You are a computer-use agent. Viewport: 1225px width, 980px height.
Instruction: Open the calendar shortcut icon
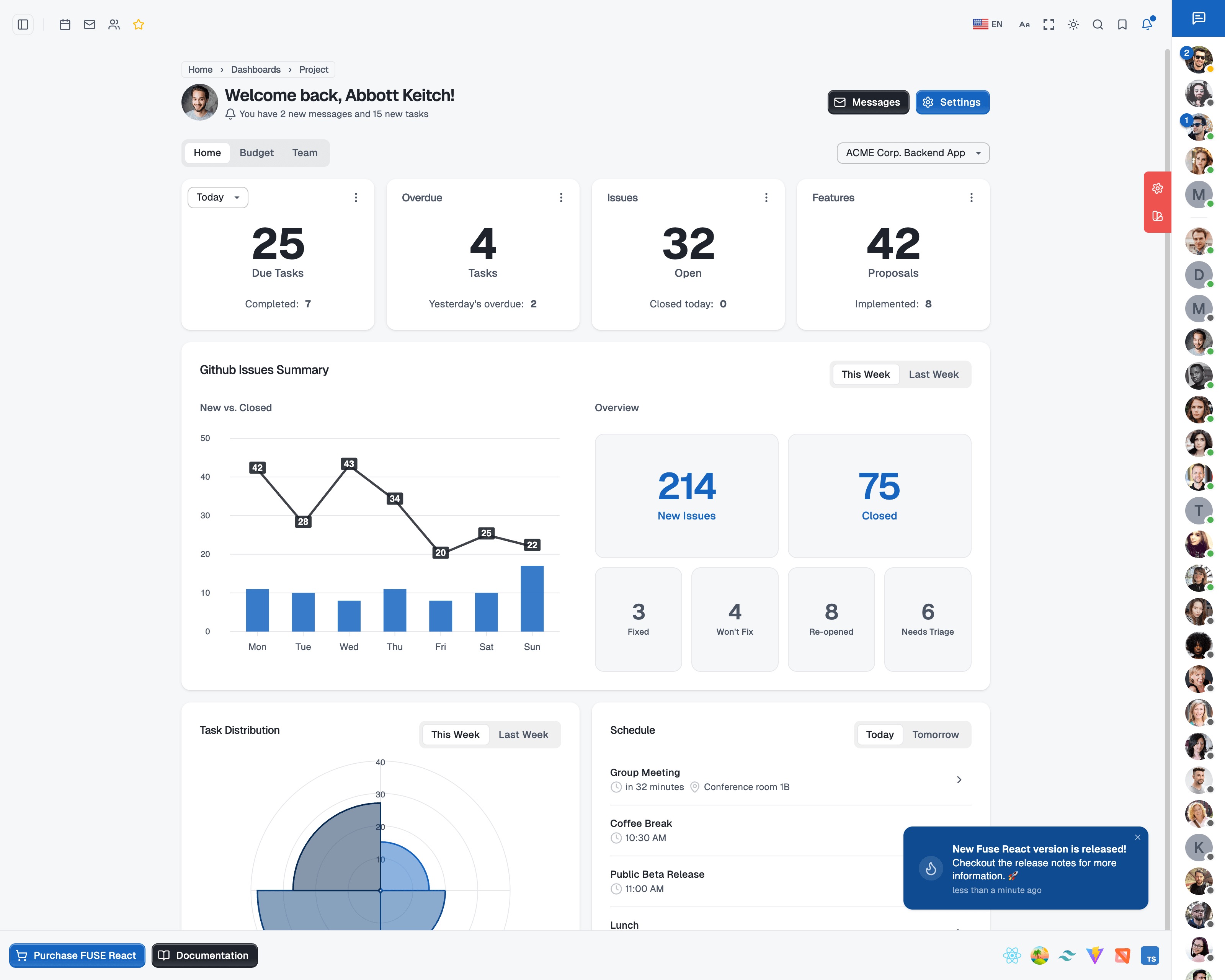[65, 24]
